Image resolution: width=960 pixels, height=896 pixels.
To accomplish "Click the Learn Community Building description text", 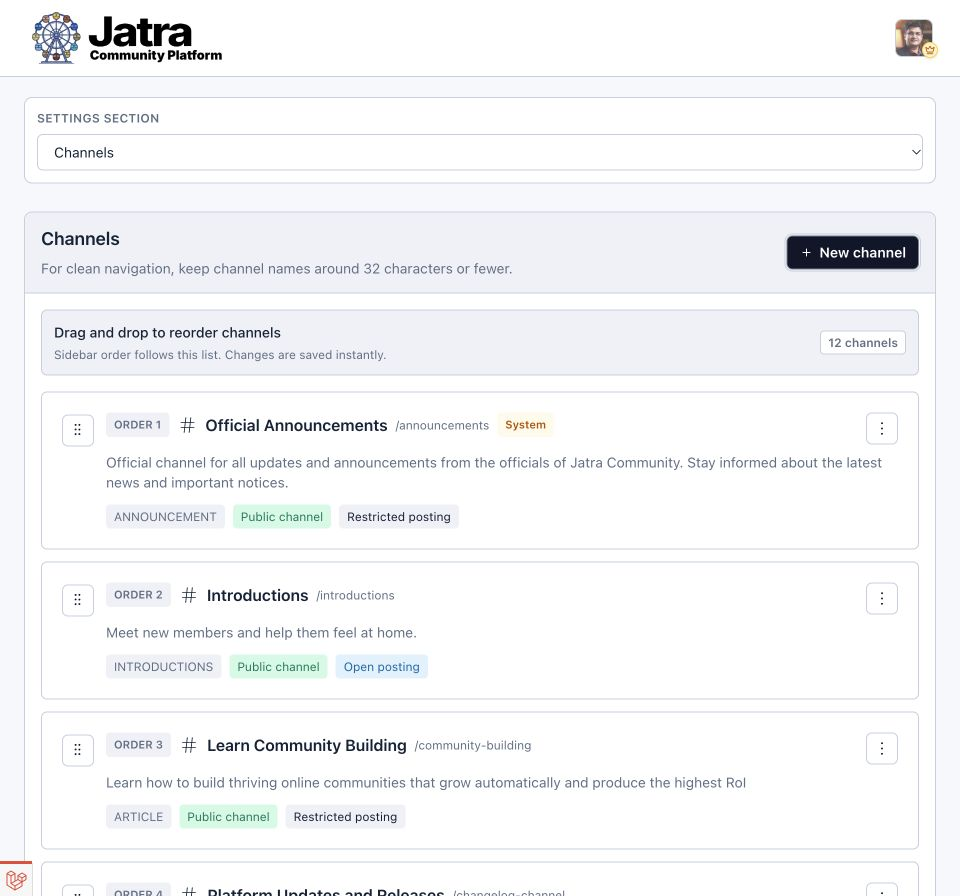I will point(426,783).
